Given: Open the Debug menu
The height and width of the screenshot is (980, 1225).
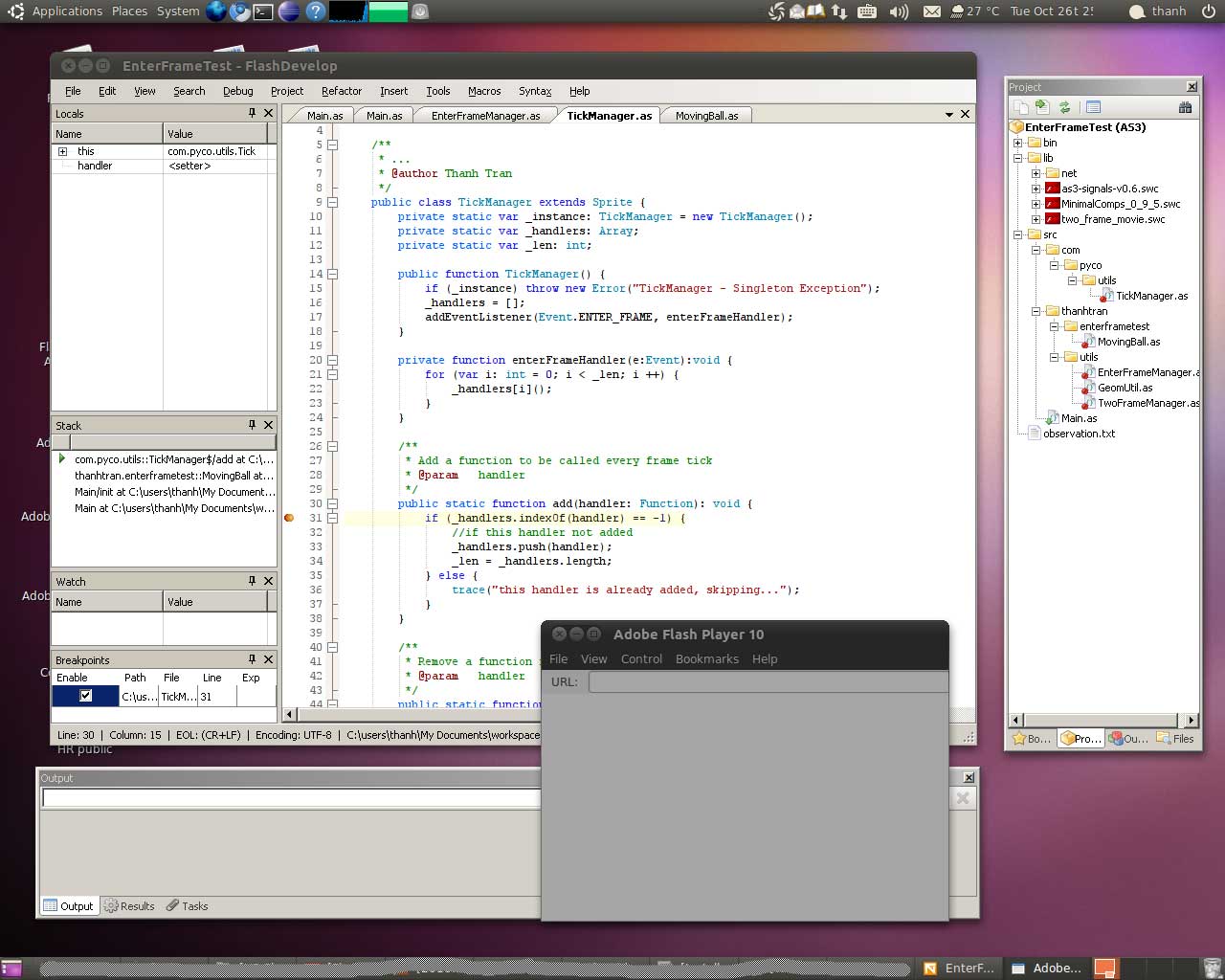Looking at the screenshot, I should point(237,91).
